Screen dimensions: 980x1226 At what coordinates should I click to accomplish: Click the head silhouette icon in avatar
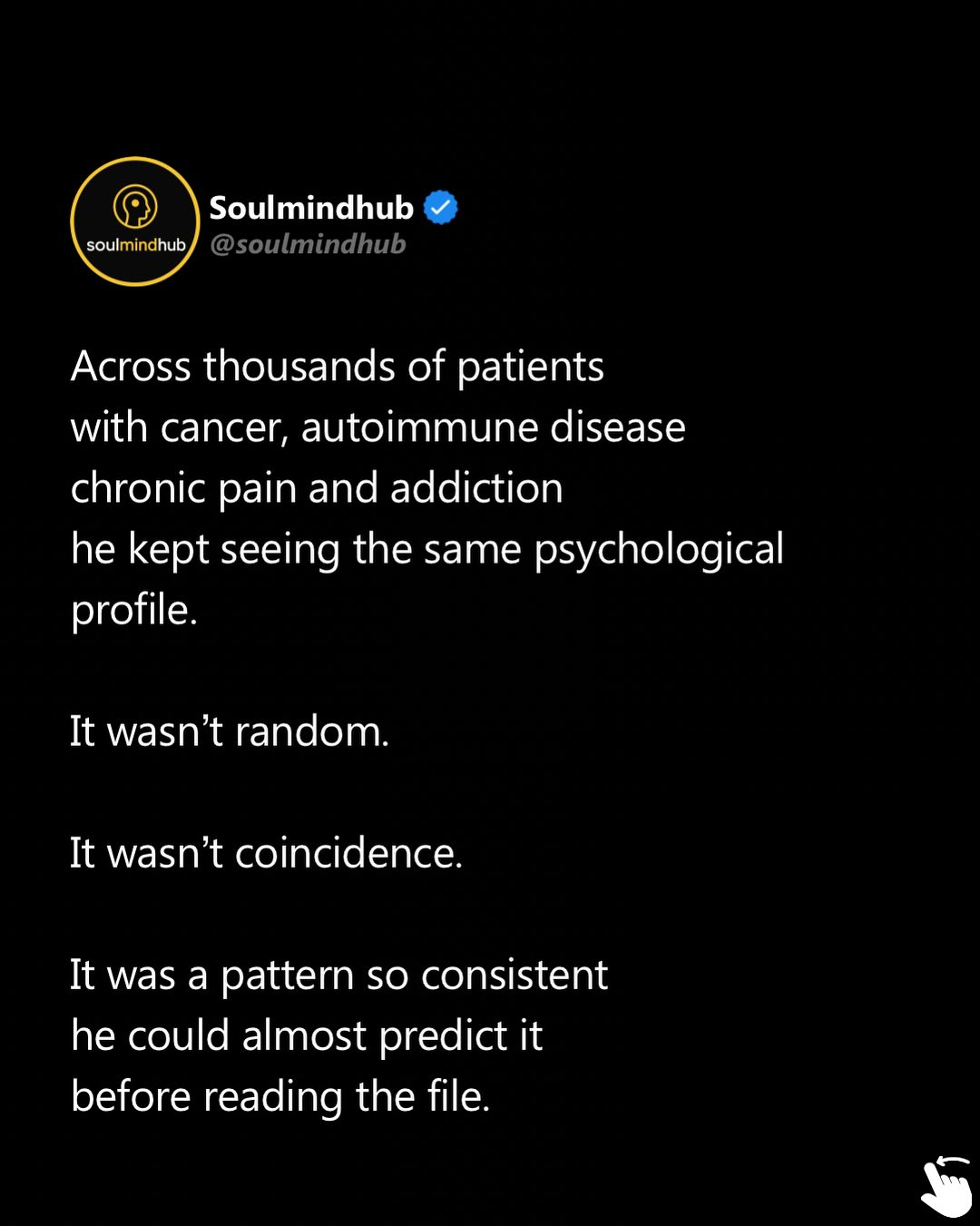tap(135, 207)
